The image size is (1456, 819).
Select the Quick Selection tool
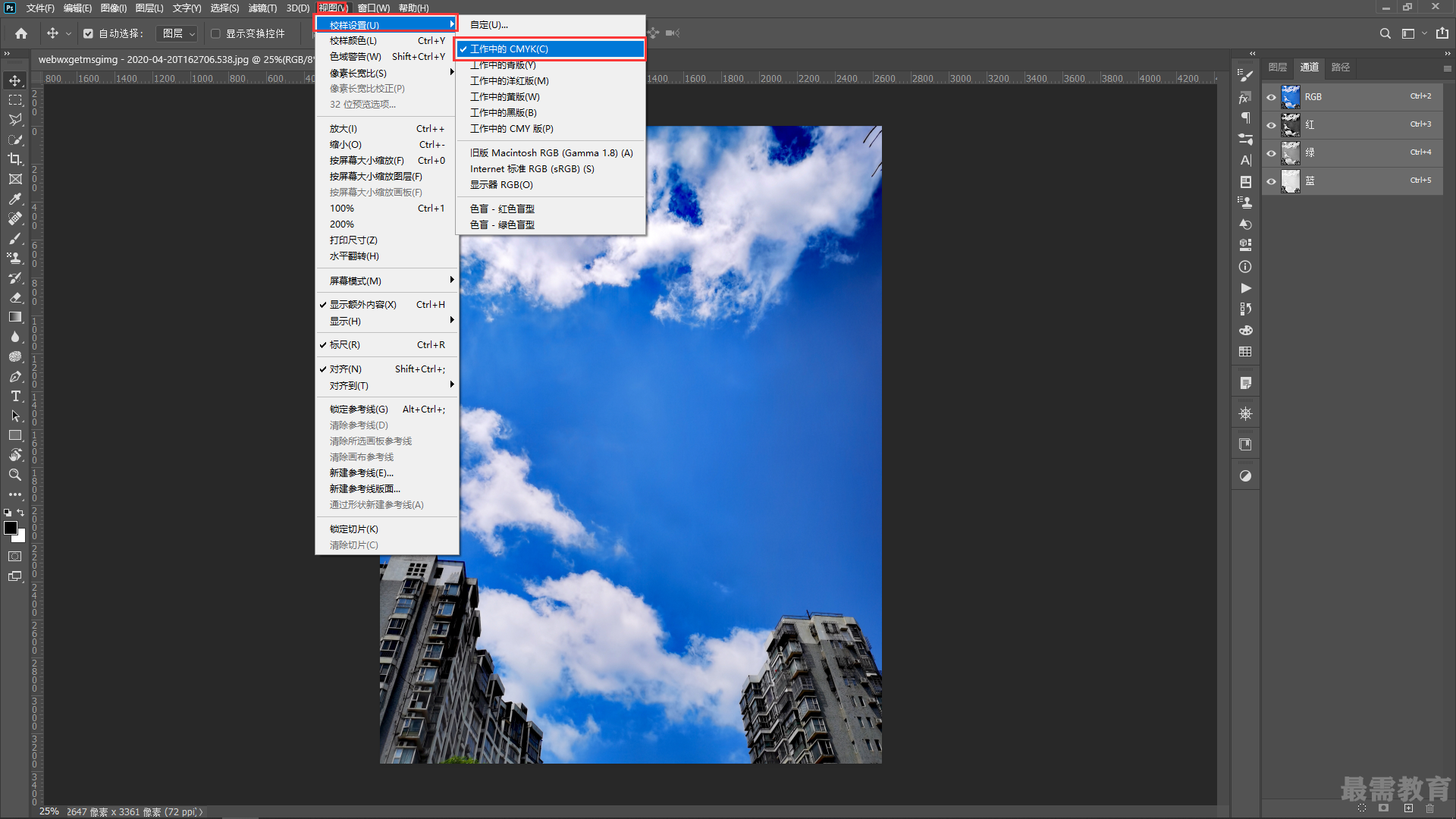pos(15,140)
